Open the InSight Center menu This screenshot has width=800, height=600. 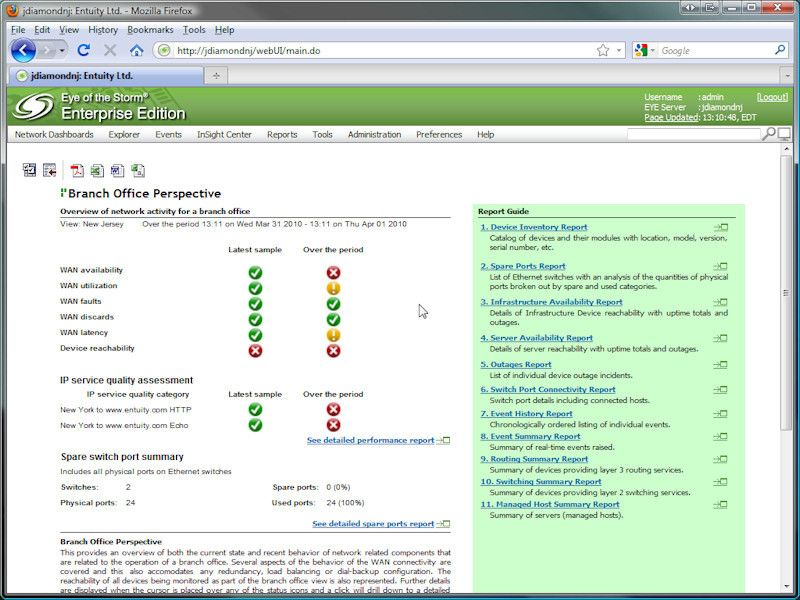click(224, 134)
